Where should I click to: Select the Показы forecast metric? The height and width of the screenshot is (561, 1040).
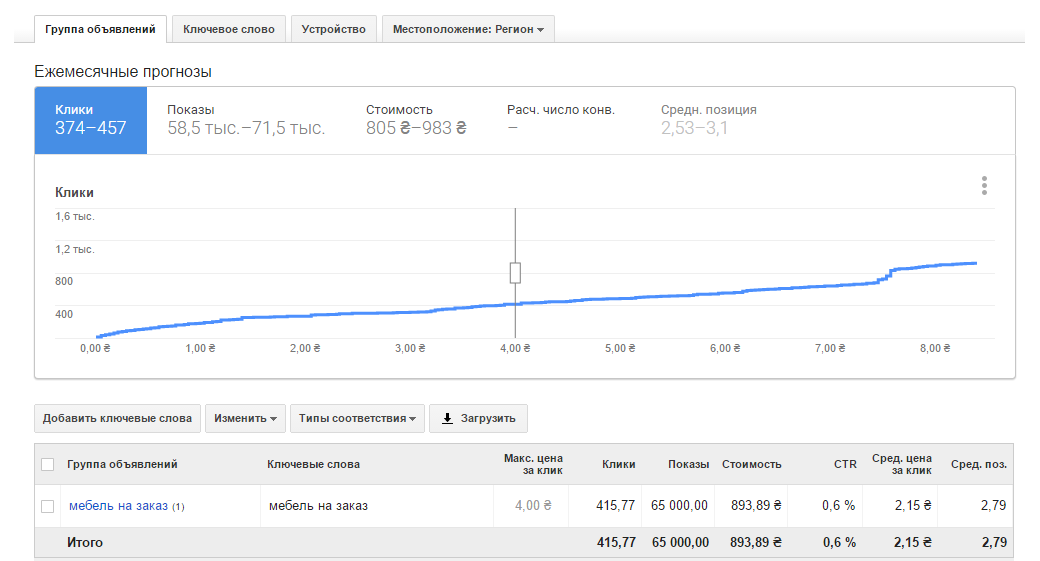click(245, 120)
